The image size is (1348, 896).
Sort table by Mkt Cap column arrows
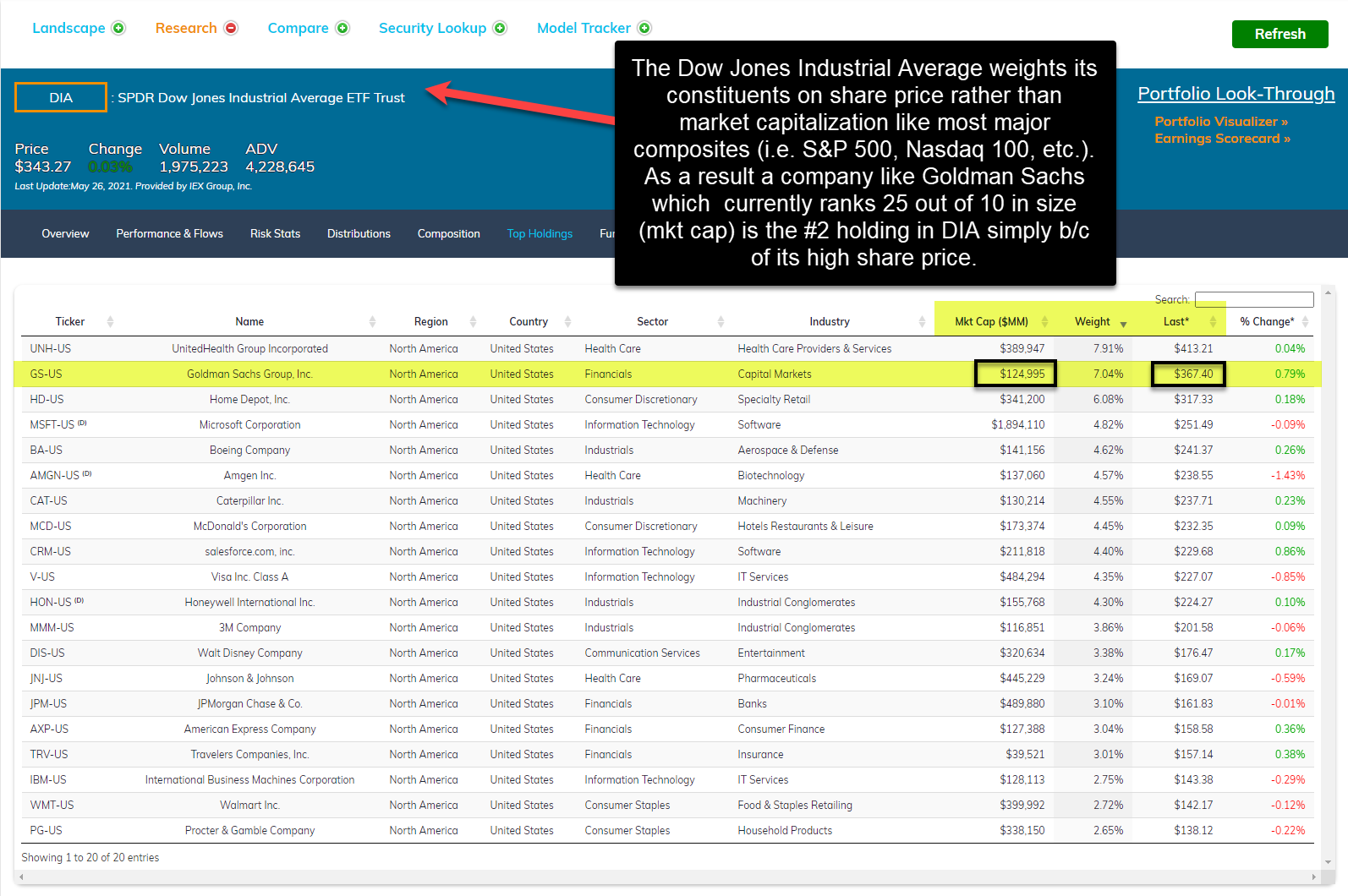[1044, 322]
